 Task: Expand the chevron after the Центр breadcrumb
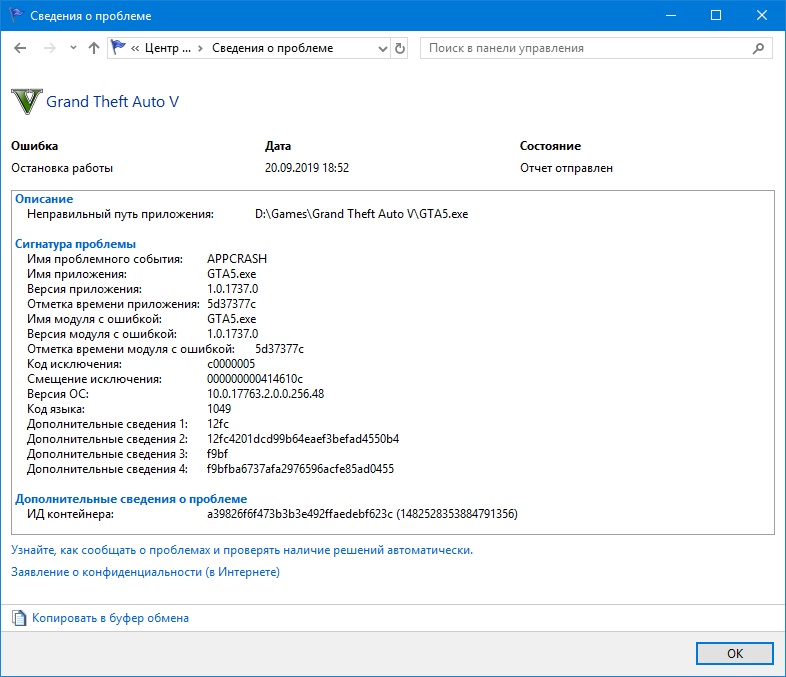201,48
